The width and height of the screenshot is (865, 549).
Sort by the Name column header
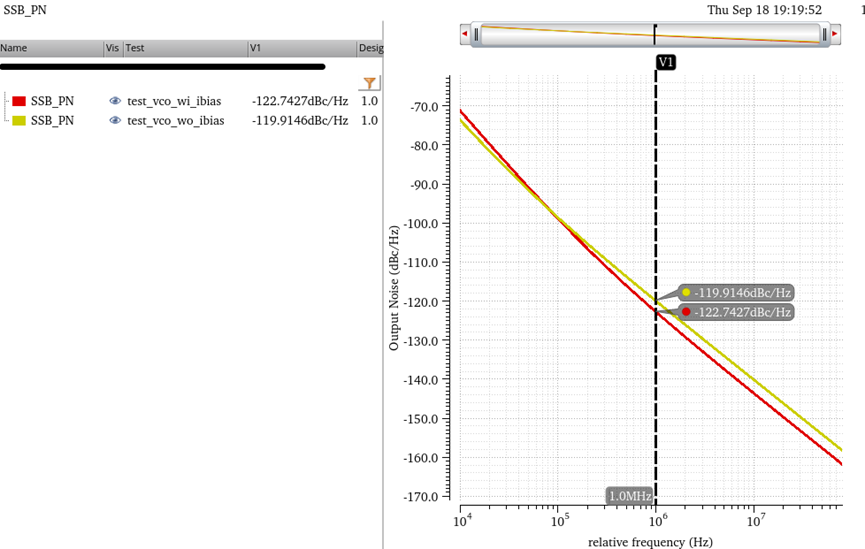[50, 48]
